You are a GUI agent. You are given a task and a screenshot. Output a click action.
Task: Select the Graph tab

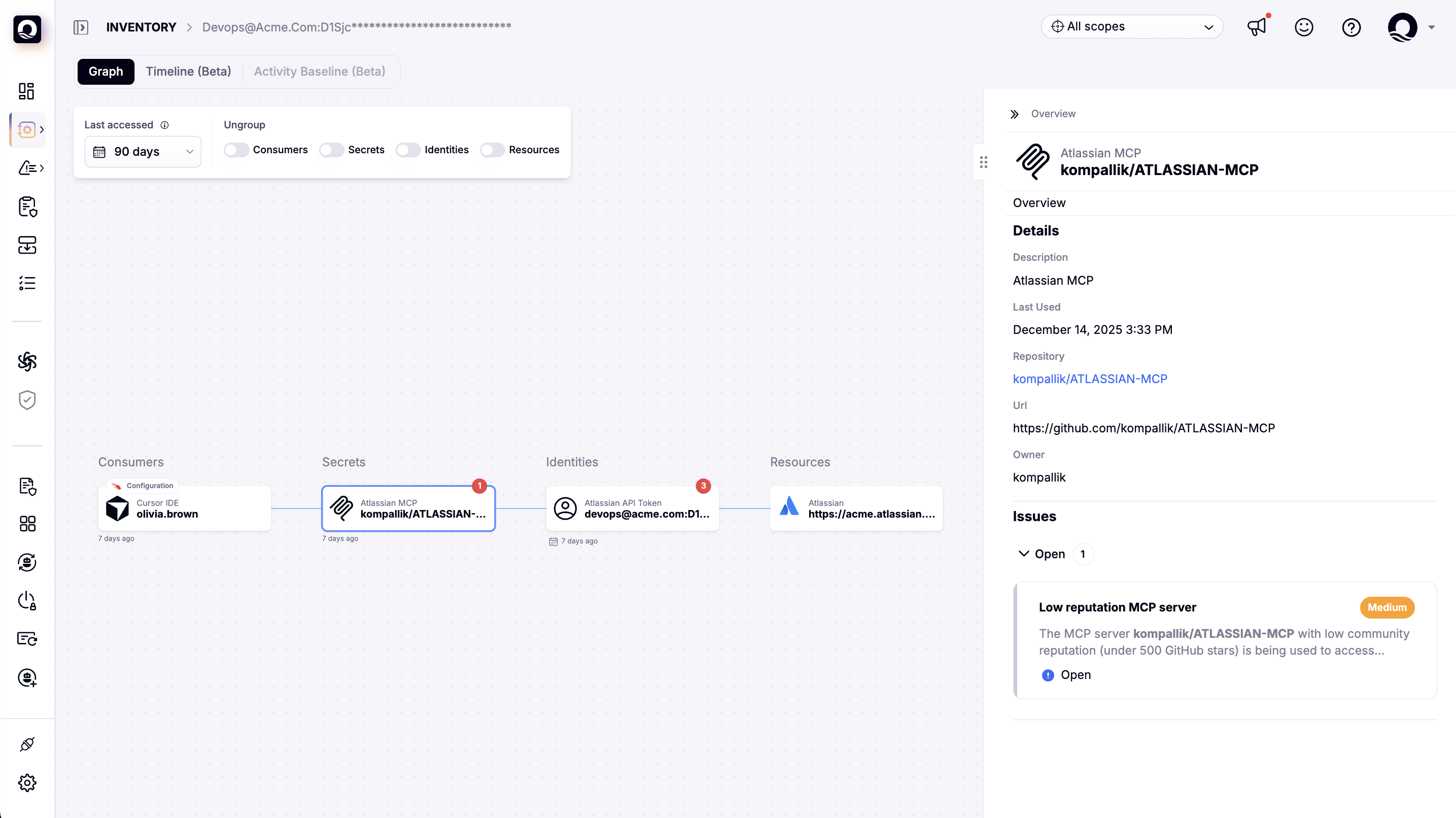click(106, 71)
